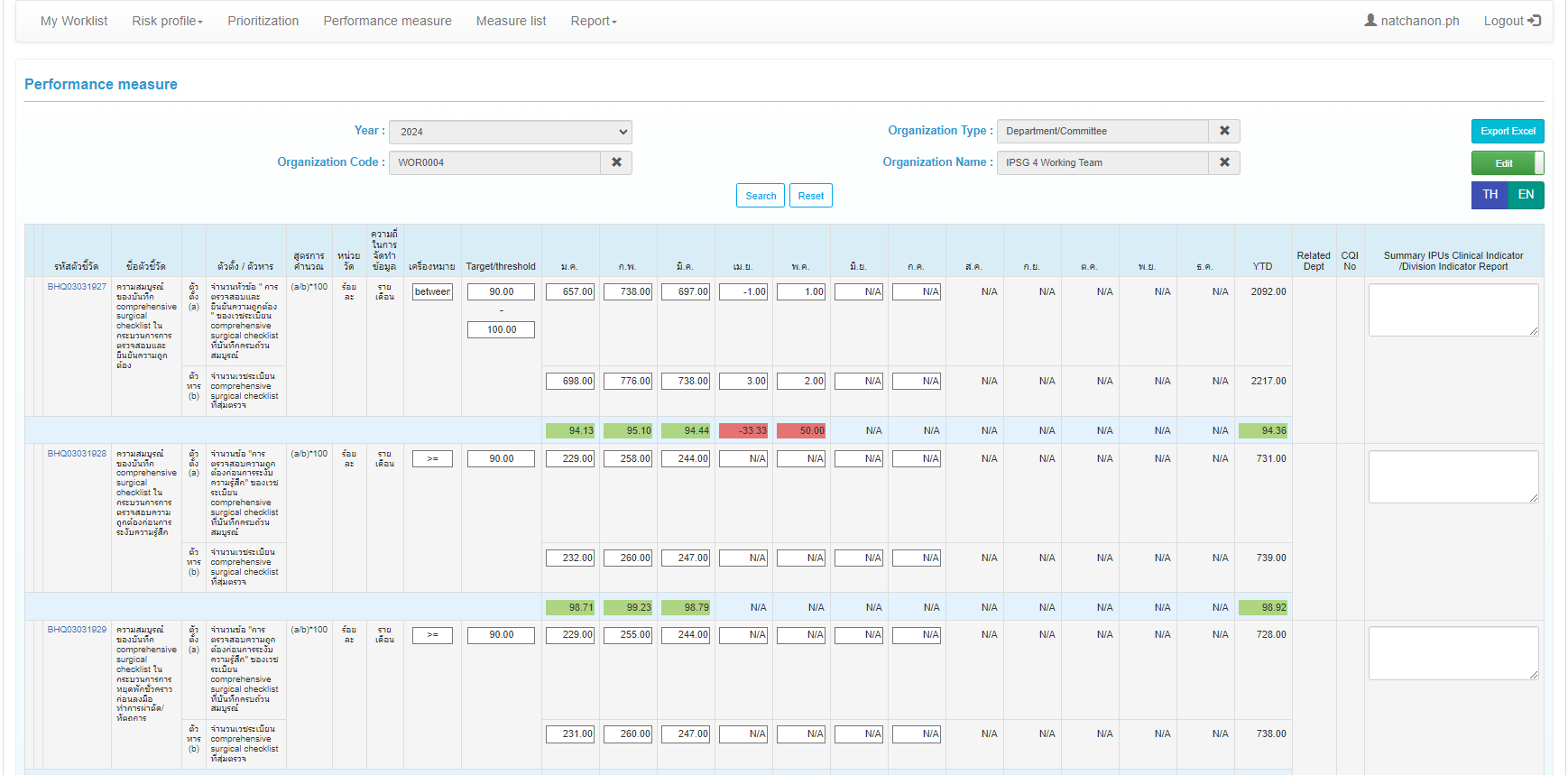
Task: Open Measure list page
Action: point(511,21)
